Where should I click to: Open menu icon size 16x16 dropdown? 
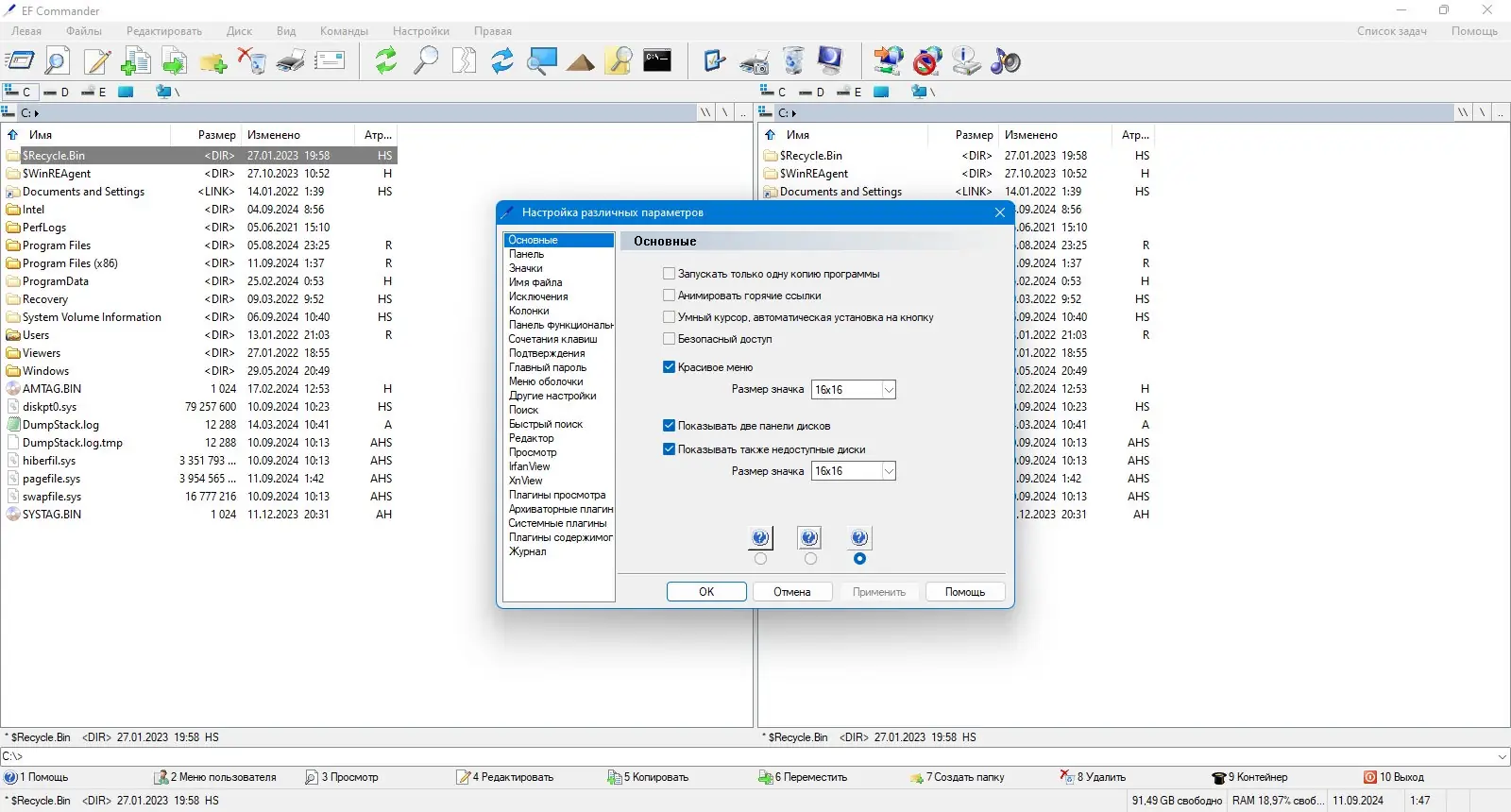tap(889, 390)
